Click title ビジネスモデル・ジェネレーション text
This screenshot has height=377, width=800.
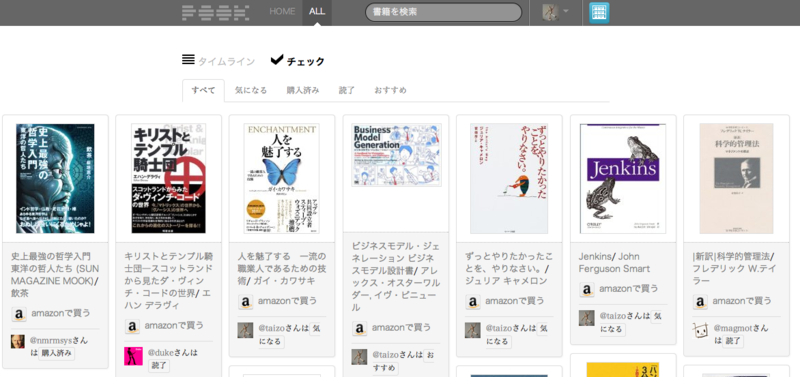pyautogui.click(x=396, y=276)
